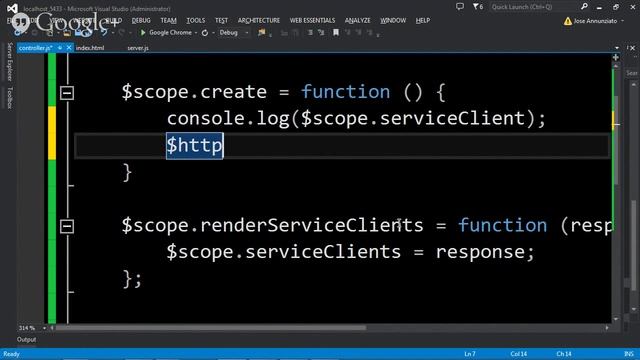Open the toolbar overflow options arrow

(x=378, y=35)
